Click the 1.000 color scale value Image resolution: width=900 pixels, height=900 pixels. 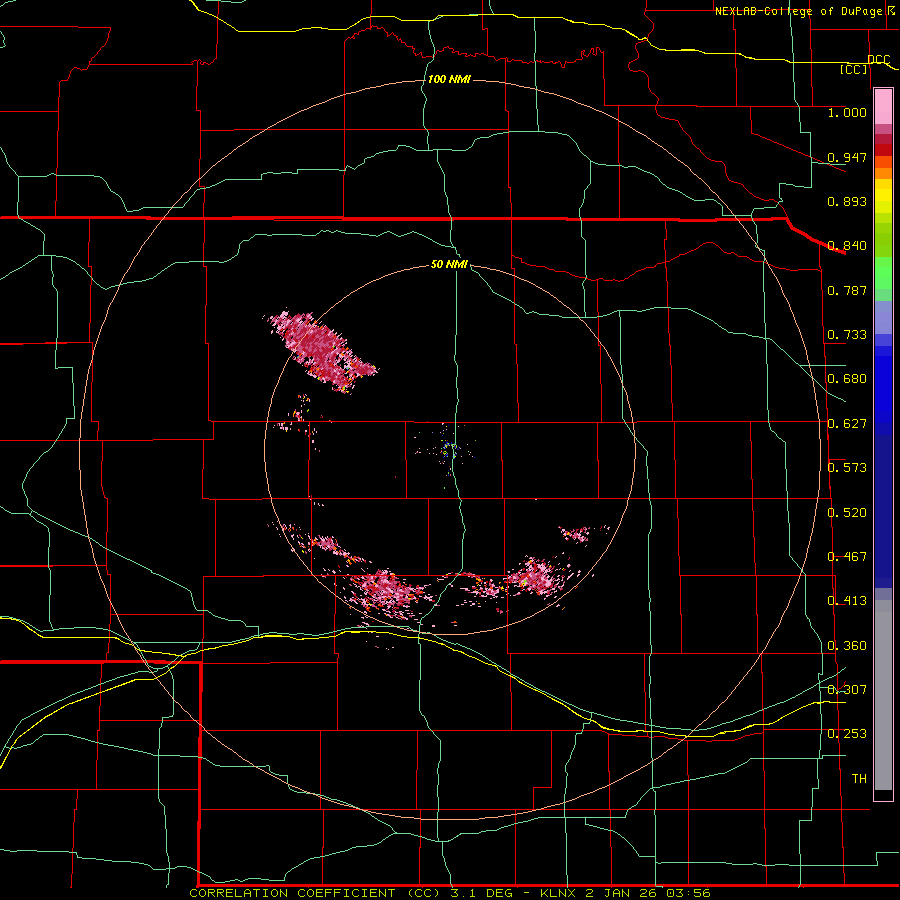click(x=847, y=112)
